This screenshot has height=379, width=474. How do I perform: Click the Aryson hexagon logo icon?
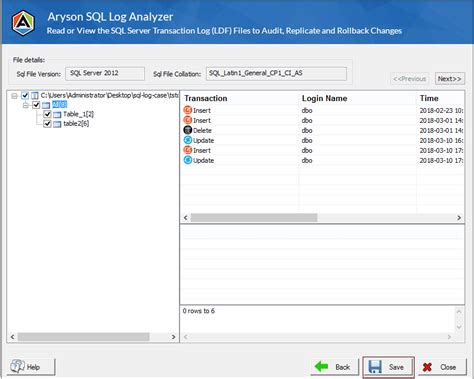tap(23, 23)
